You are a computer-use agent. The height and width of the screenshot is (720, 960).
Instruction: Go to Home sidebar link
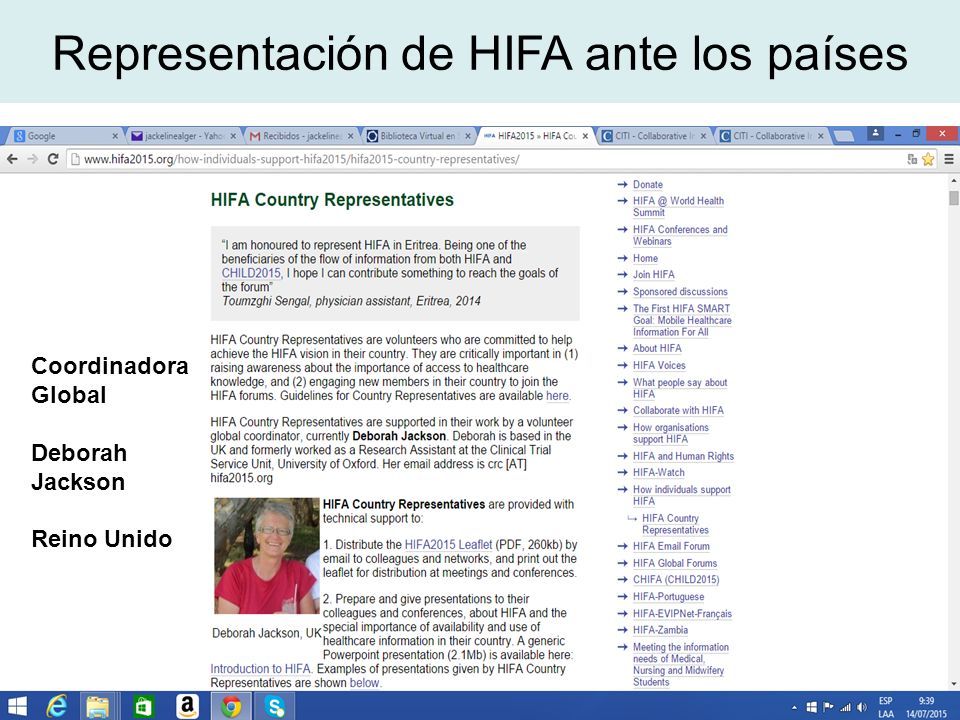coord(645,258)
